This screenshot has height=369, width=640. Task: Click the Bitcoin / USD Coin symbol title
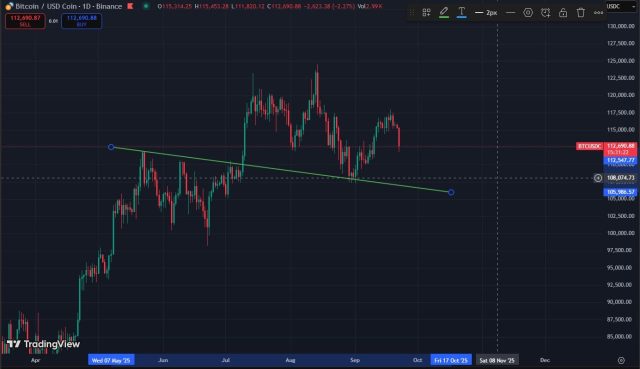coord(69,6)
